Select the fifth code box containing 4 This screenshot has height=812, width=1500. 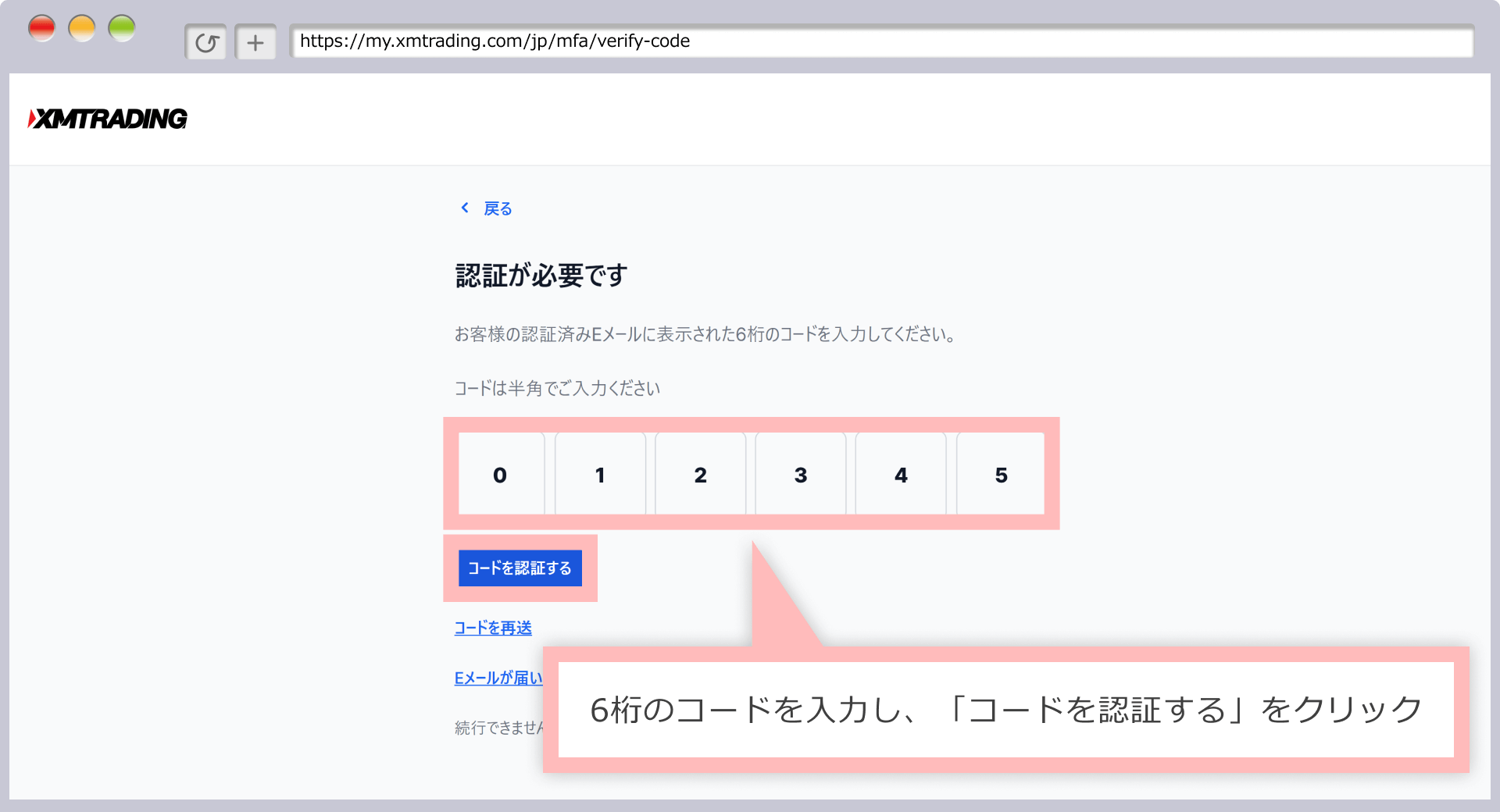(x=901, y=474)
